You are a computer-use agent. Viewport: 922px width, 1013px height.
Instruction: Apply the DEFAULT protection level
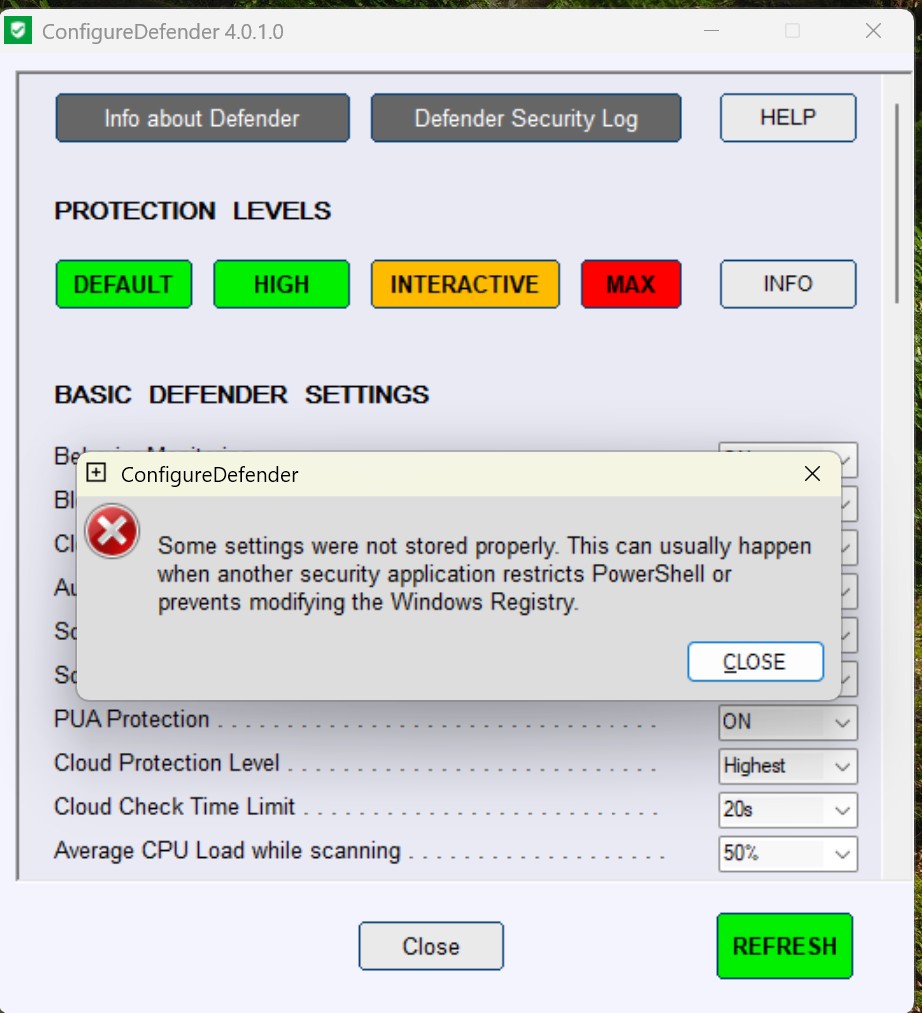(123, 284)
